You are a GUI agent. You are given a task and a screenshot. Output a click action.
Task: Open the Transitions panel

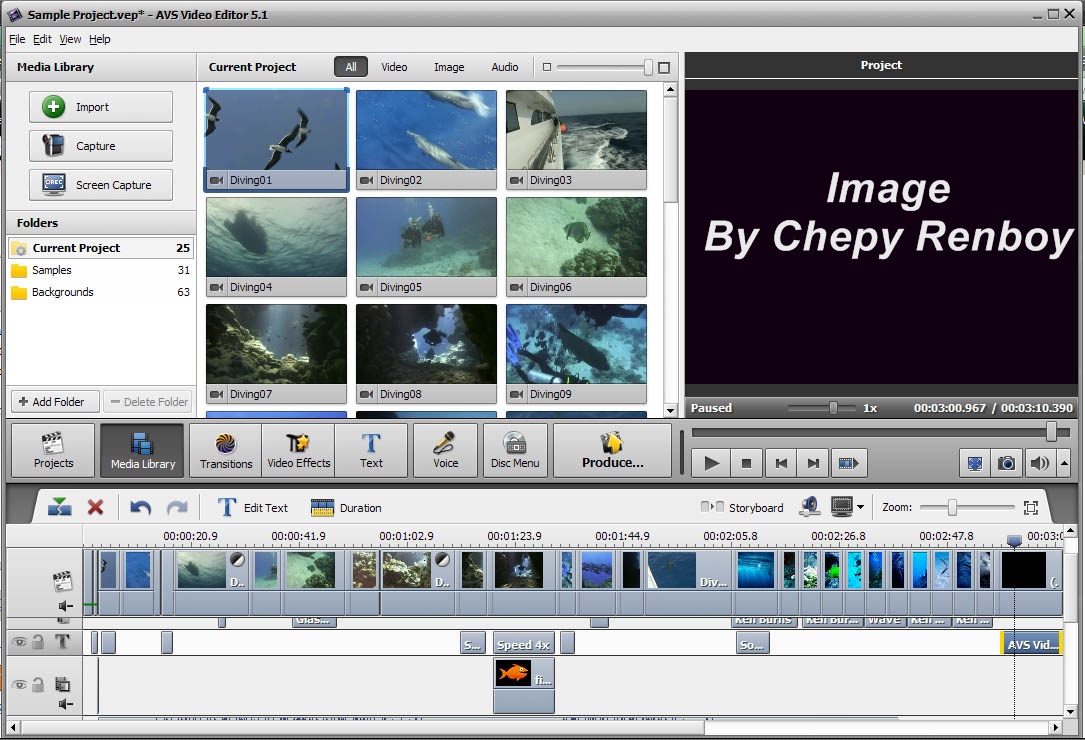coord(226,451)
